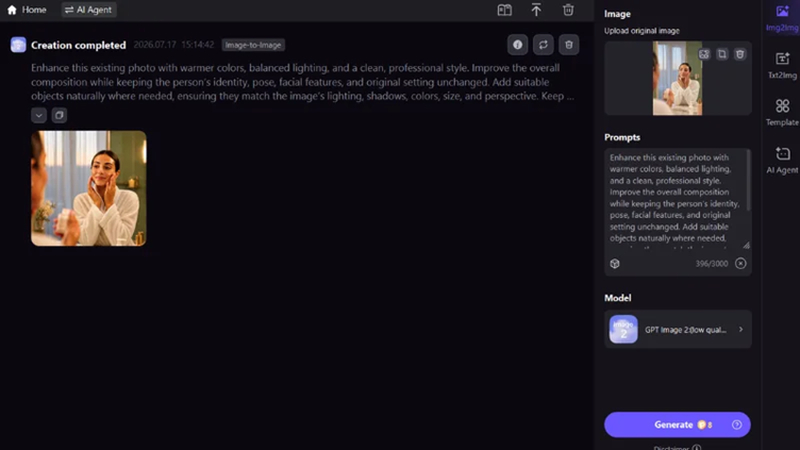Go to Home tab
Screen dimensions: 800x450
click(27, 10)
